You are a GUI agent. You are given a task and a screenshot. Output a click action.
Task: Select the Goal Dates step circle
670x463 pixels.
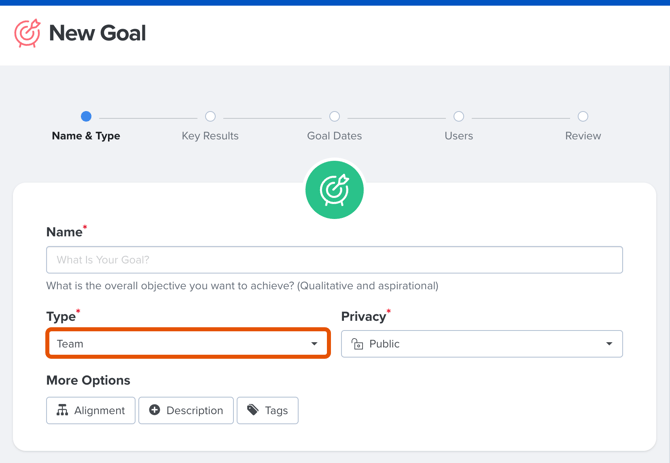pos(335,116)
